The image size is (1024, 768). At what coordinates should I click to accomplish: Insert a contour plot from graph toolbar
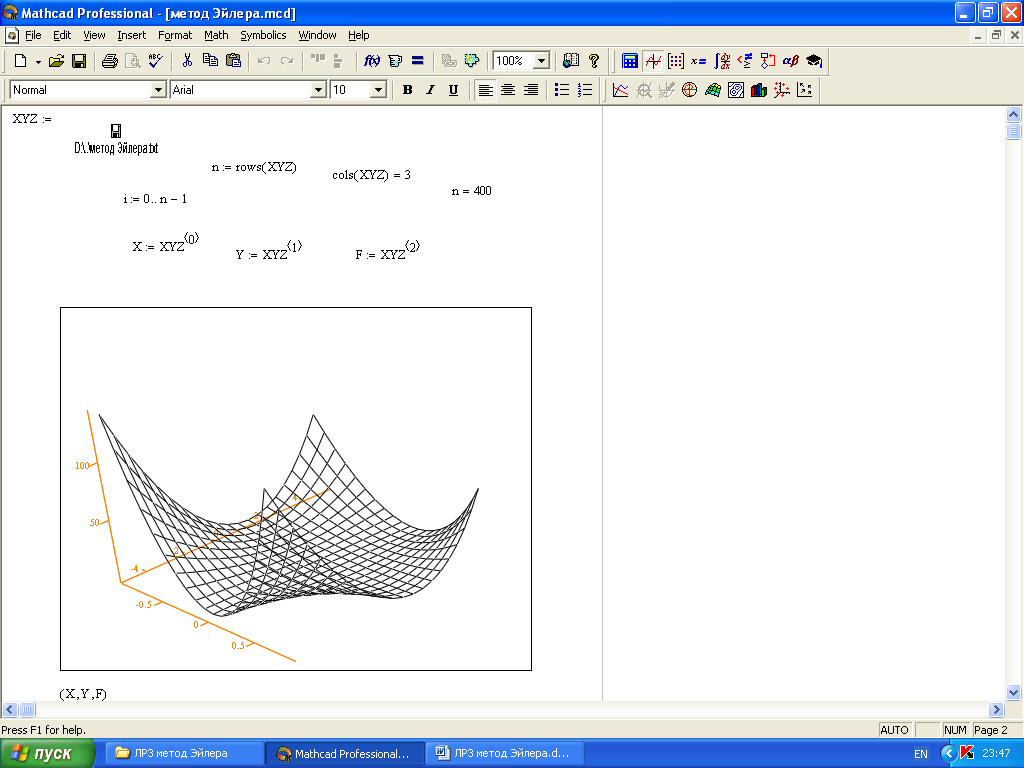tap(736, 90)
